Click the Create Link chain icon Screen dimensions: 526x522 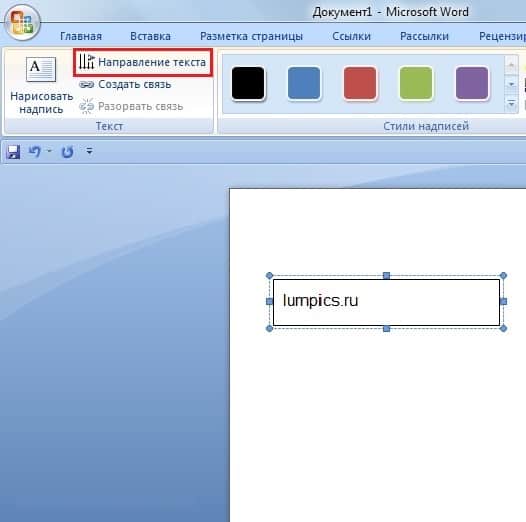[87, 85]
